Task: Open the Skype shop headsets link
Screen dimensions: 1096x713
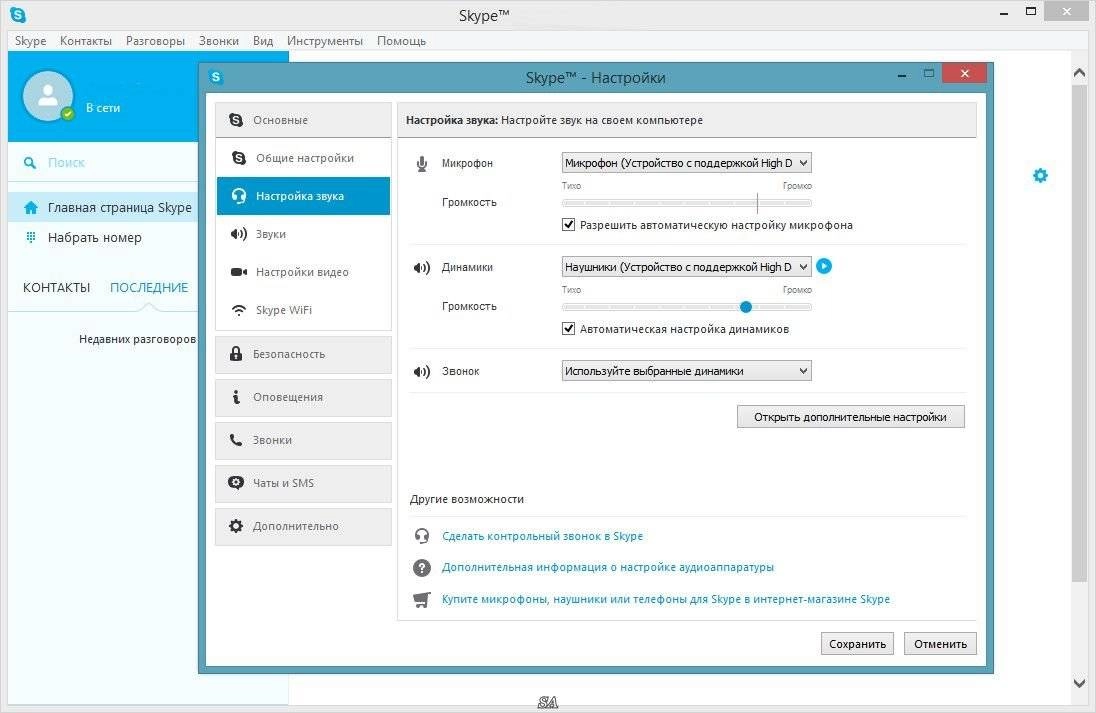Action: click(665, 600)
